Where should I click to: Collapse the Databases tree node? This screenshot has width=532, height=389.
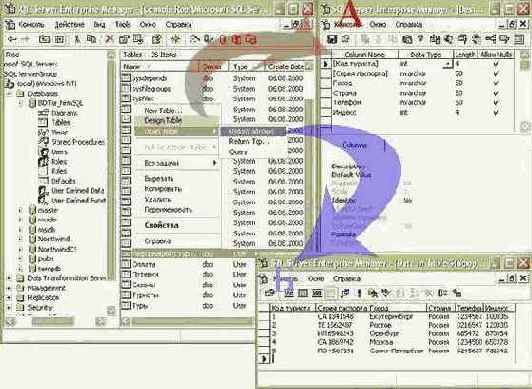(x=11, y=94)
